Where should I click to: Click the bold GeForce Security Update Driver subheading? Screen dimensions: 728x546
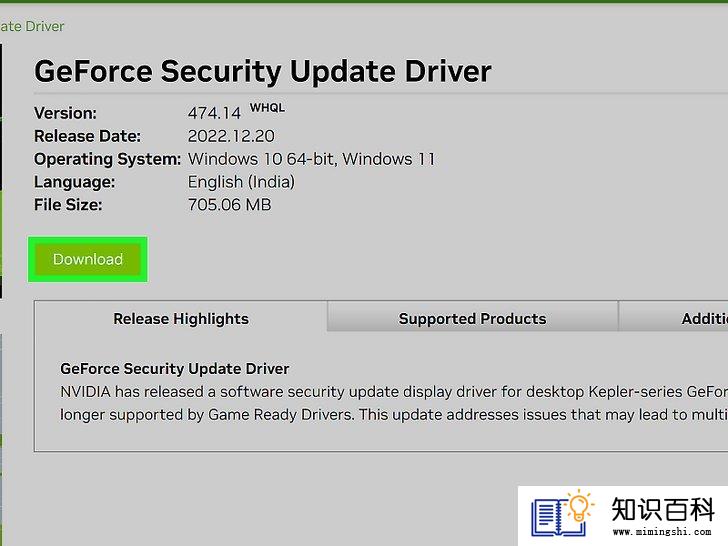pyautogui.click(x=175, y=369)
